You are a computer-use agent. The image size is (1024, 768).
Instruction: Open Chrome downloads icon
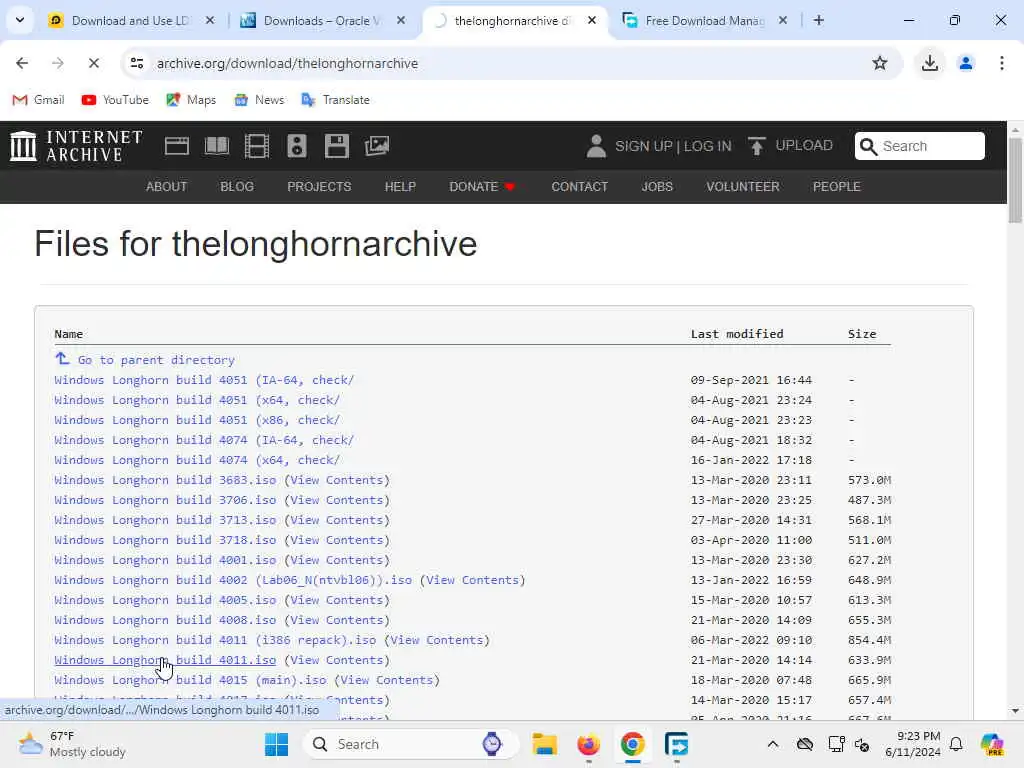929,63
